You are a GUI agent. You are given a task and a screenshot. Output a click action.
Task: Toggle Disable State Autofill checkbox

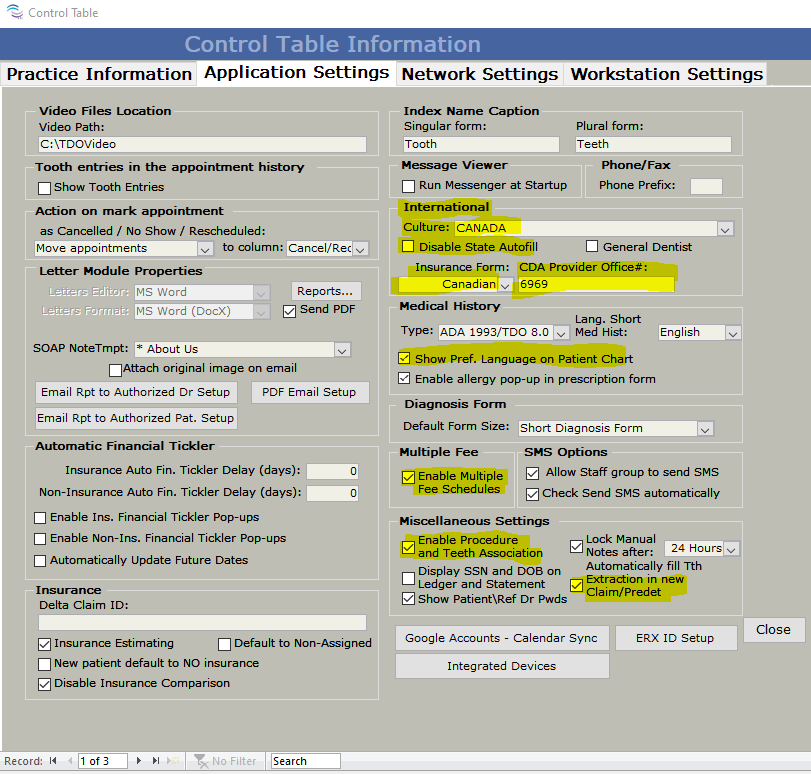point(408,246)
